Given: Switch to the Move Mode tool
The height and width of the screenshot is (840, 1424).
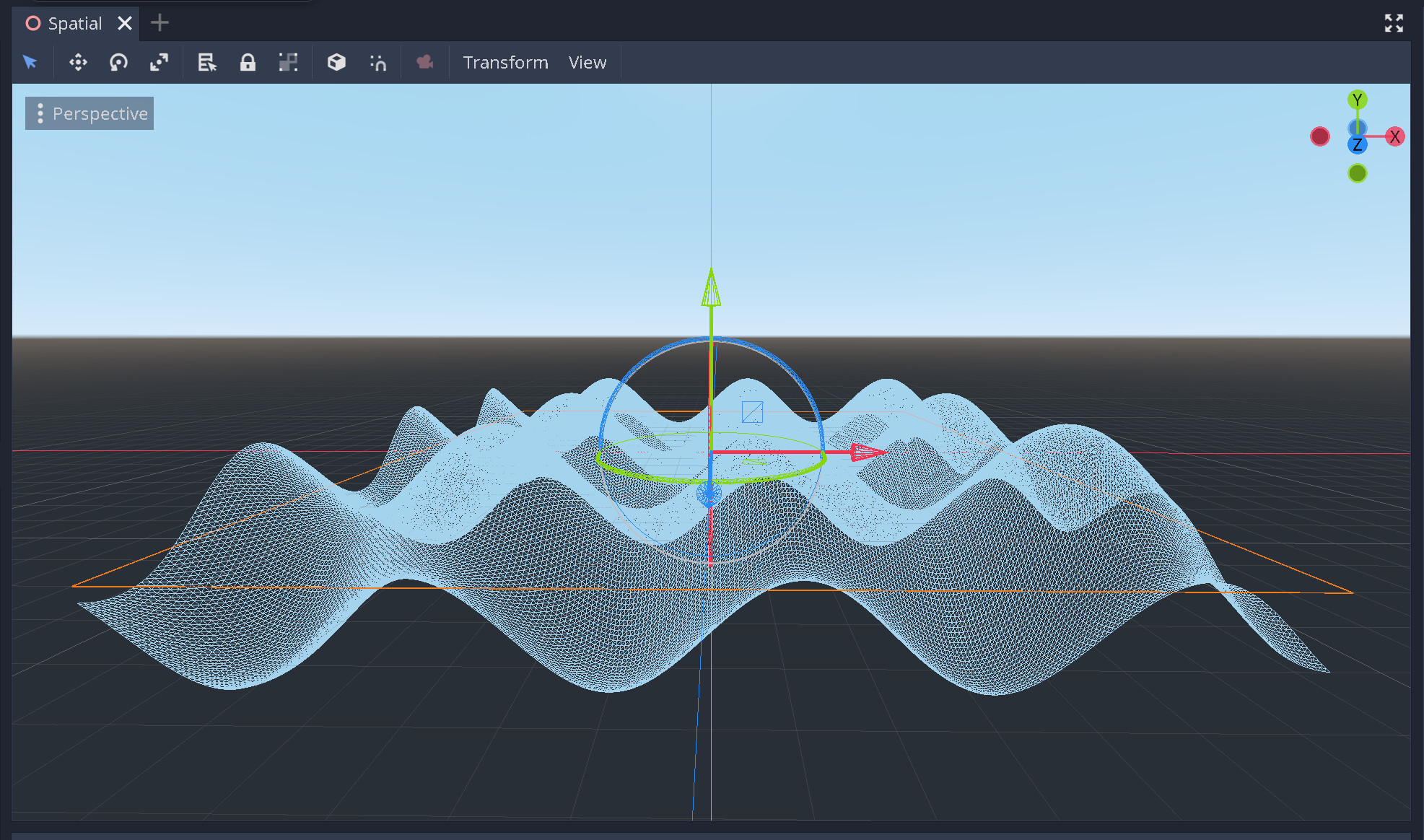Looking at the screenshot, I should (x=78, y=62).
